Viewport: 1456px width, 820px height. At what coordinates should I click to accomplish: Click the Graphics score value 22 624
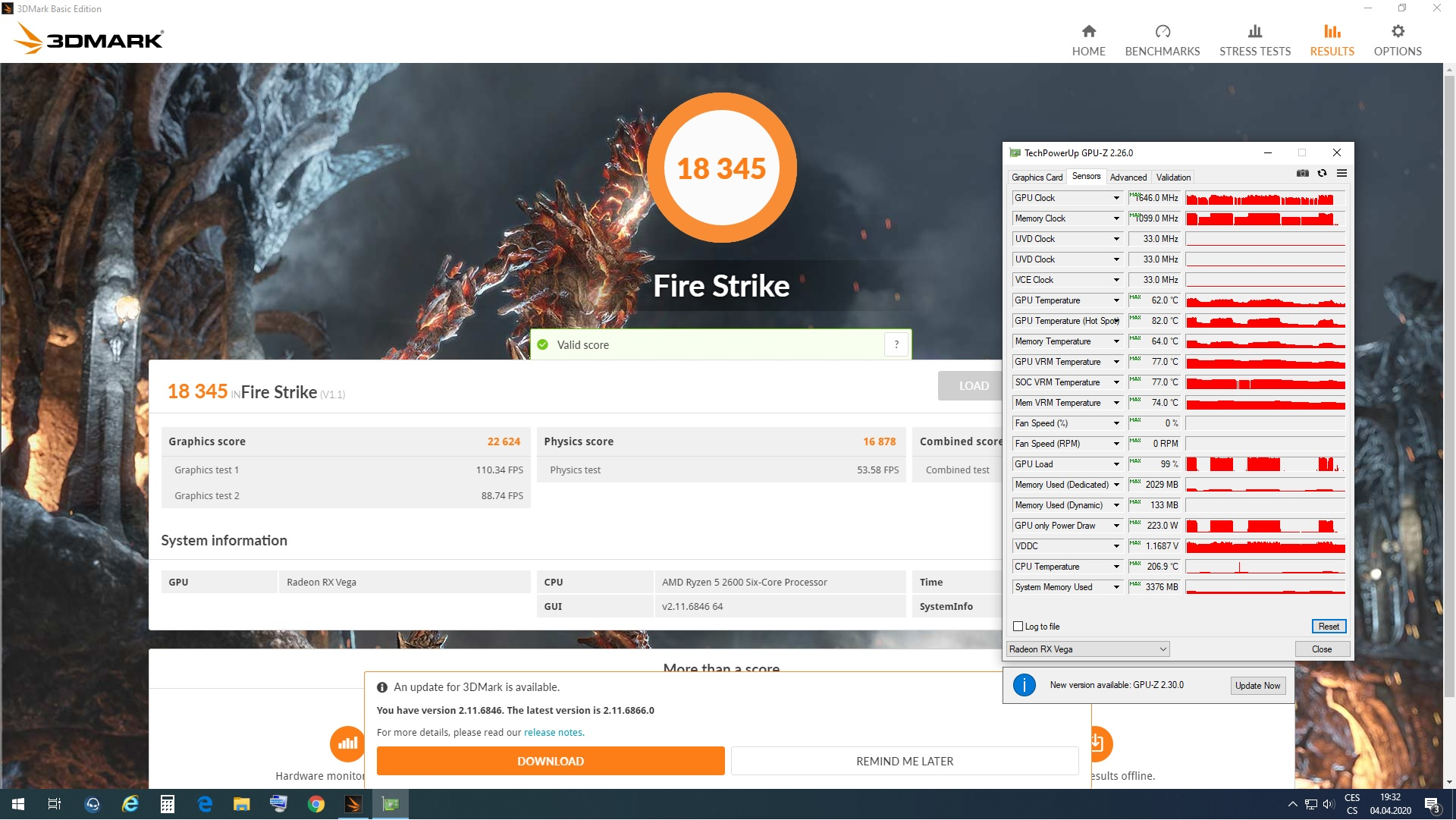tap(504, 441)
